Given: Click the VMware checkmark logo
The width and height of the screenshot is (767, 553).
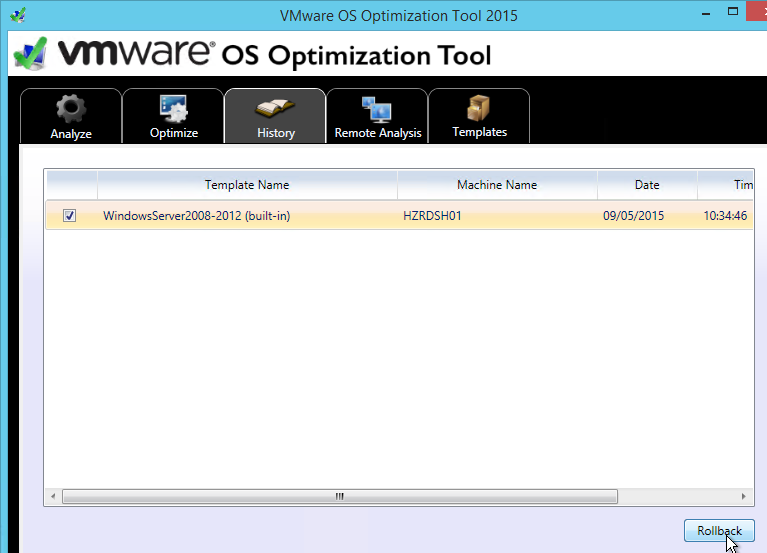Looking at the screenshot, I should pos(30,53).
